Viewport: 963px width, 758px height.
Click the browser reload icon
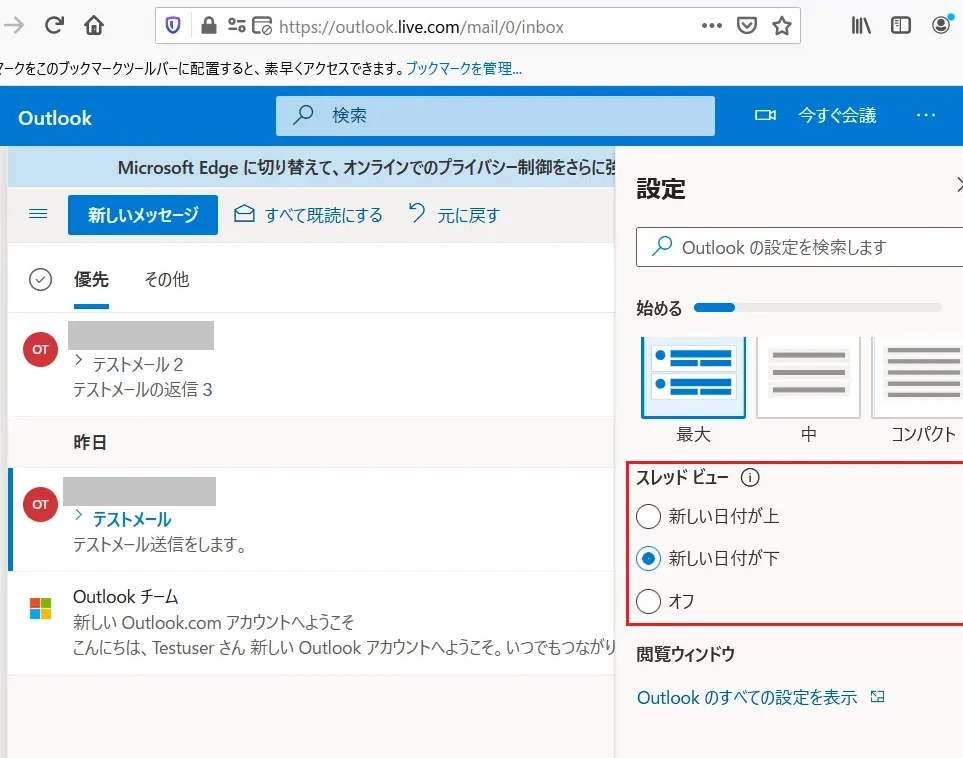pyautogui.click(x=54, y=26)
